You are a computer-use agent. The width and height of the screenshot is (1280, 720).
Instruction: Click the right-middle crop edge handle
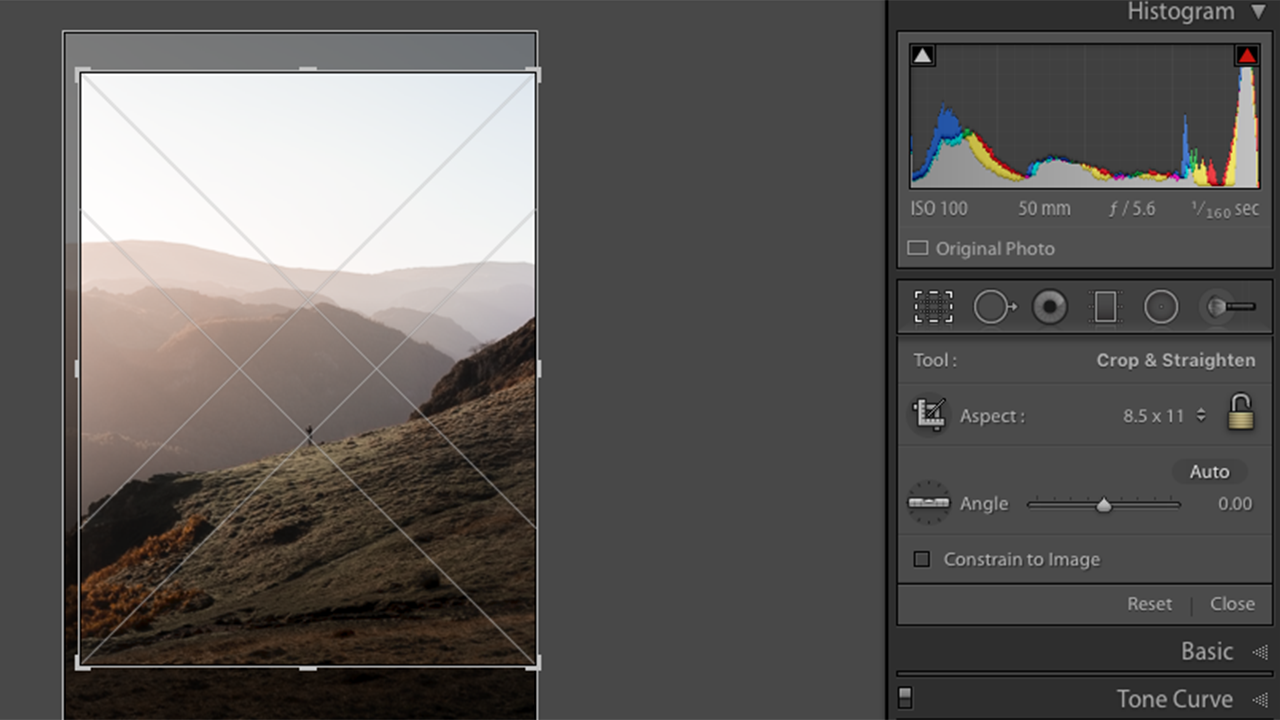(x=538, y=369)
